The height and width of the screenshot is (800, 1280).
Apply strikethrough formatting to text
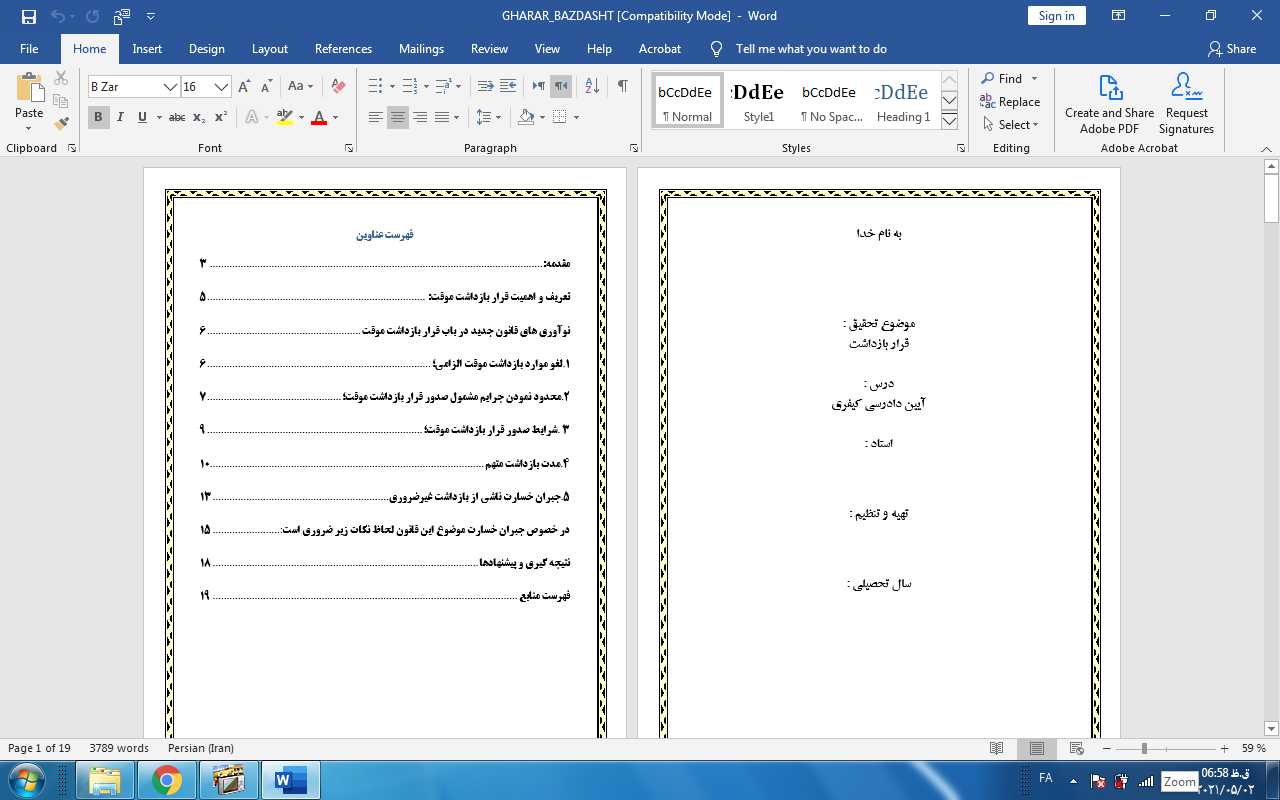(x=177, y=118)
